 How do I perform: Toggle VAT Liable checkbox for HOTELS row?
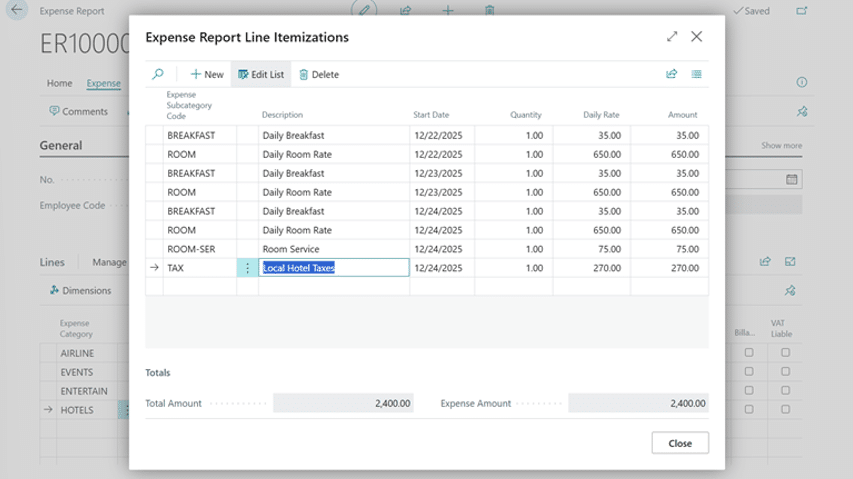785,409
